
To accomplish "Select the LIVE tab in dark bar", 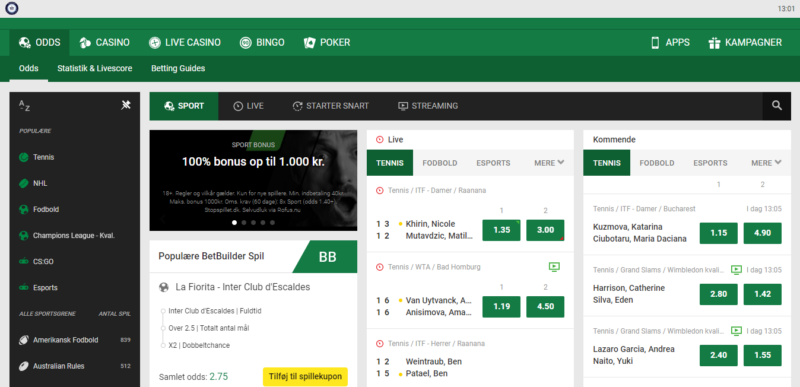I will pos(248,106).
